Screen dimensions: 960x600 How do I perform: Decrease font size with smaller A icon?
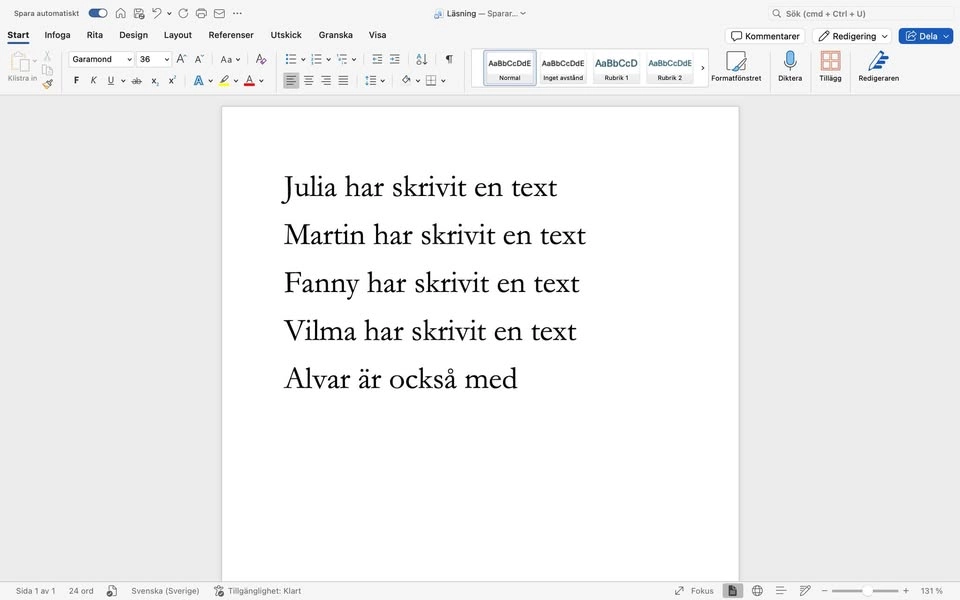pyautogui.click(x=199, y=59)
